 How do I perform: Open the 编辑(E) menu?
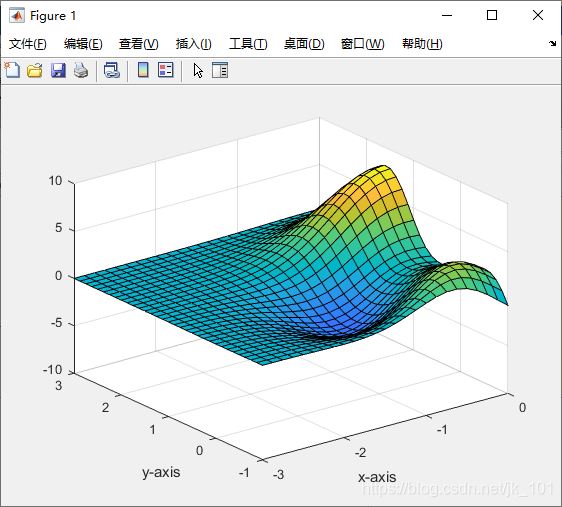click(83, 44)
